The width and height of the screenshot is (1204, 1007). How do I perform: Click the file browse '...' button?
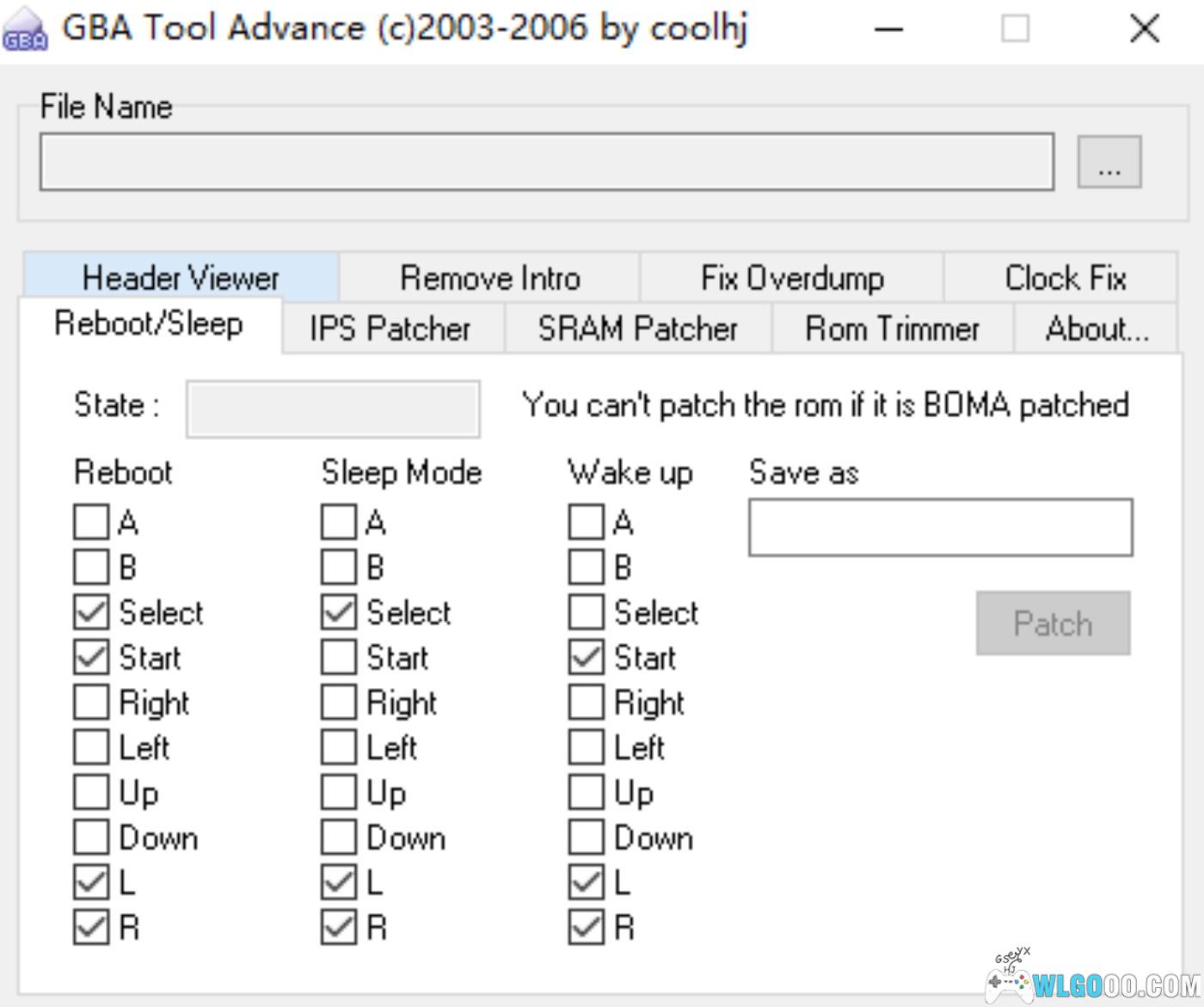click(x=1109, y=162)
